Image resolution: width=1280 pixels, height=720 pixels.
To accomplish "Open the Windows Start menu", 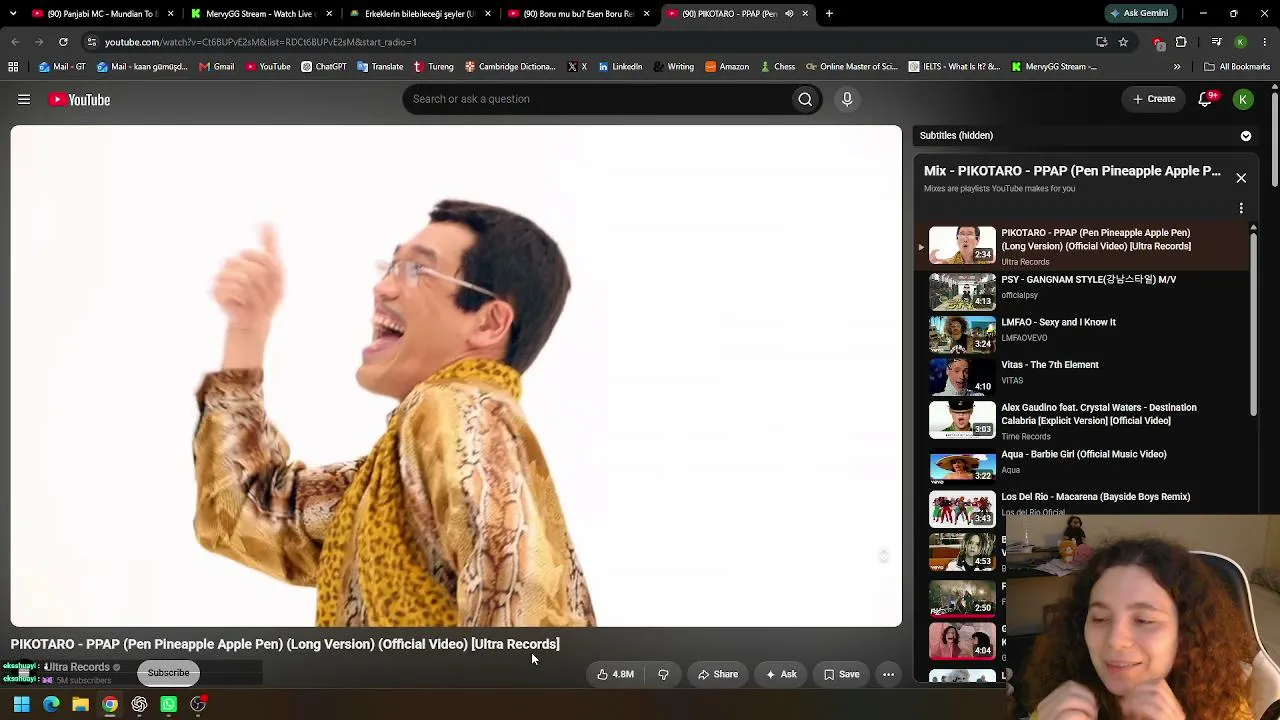I will click(21, 705).
